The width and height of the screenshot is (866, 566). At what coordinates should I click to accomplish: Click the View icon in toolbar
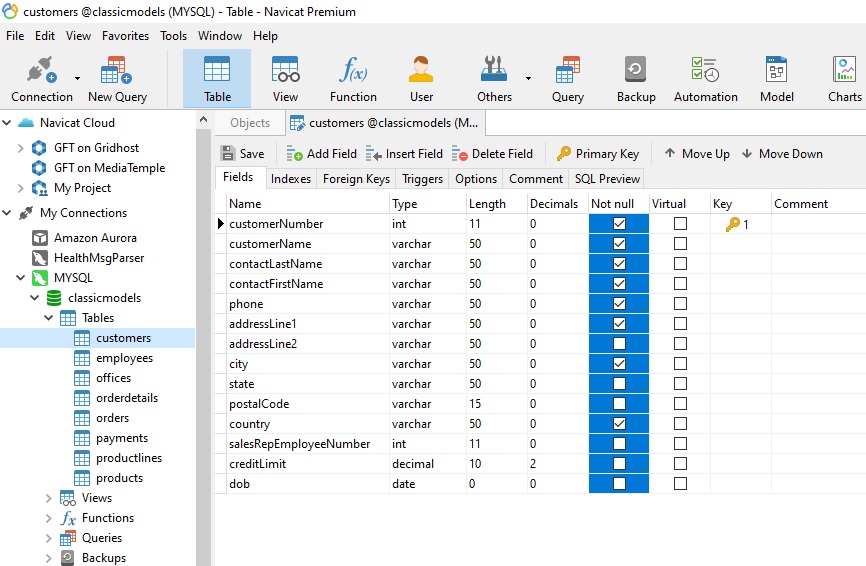click(x=286, y=79)
